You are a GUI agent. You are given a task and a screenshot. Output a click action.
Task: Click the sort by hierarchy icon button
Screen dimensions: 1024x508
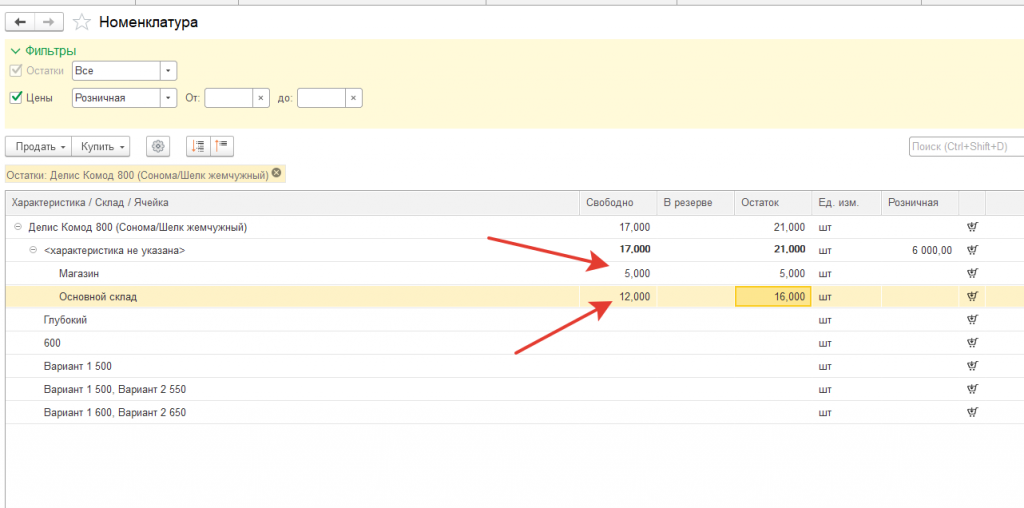tap(198, 147)
